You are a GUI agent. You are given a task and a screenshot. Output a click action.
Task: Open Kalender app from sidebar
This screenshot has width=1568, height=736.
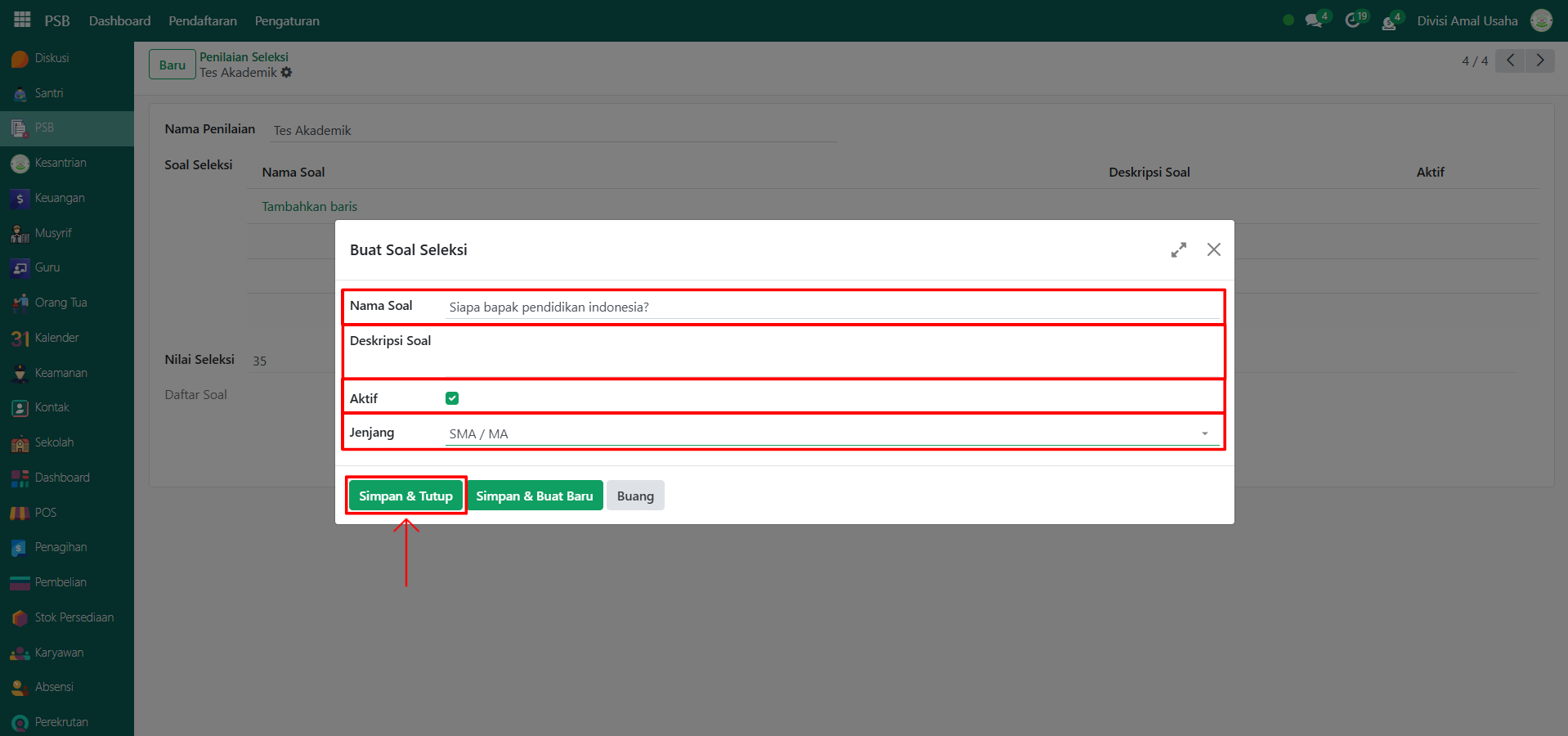coord(56,338)
